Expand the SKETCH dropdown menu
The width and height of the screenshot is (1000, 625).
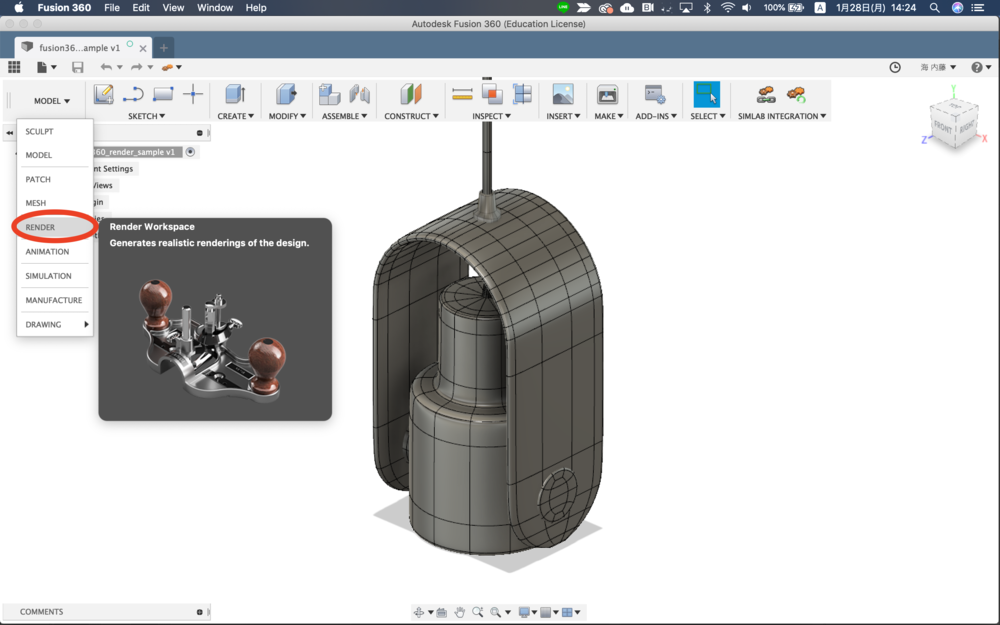[x=147, y=116]
